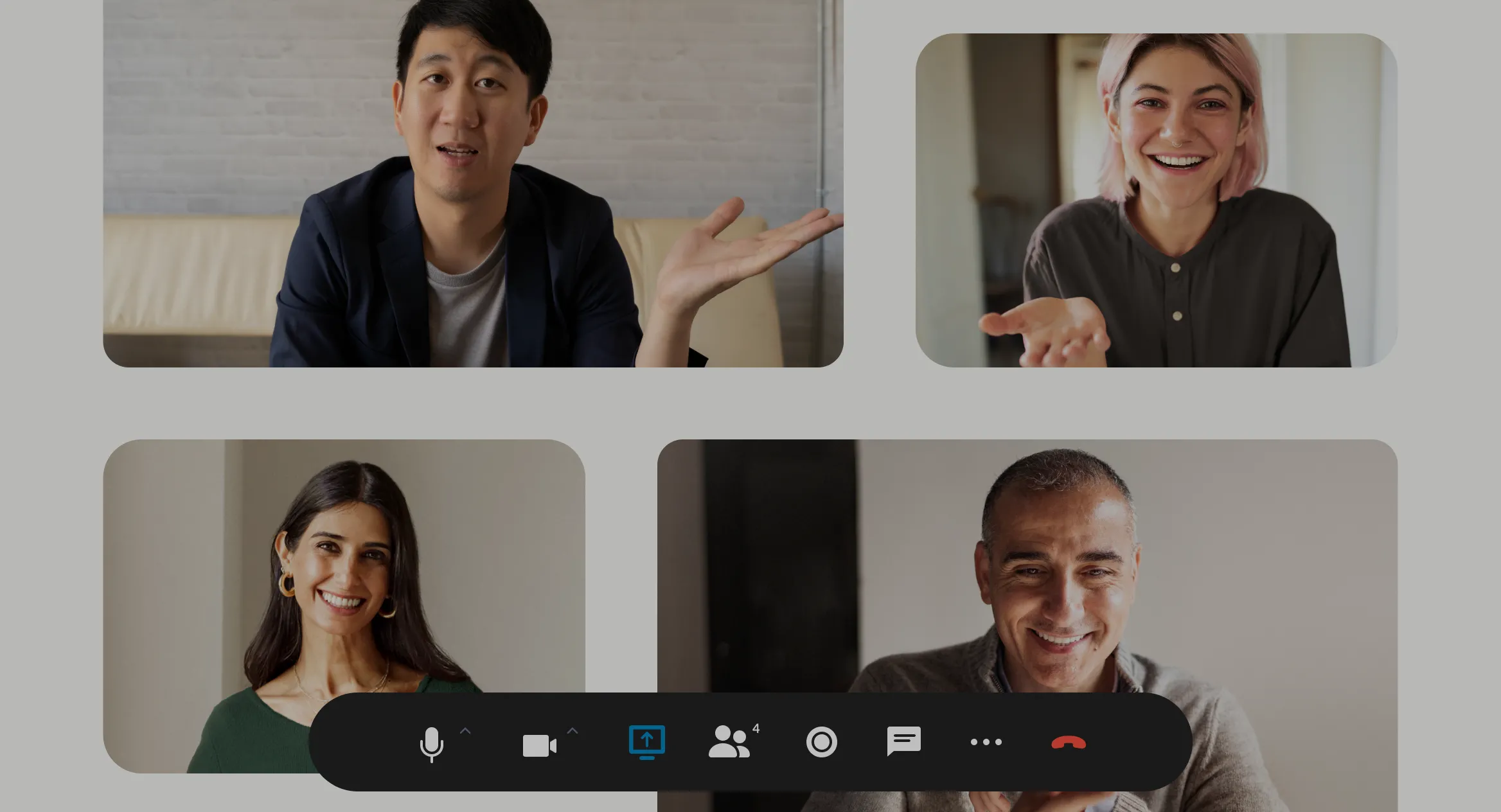Click the red hang-up phone icon
The height and width of the screenshot is (812, 1501).
[1067, 742]
